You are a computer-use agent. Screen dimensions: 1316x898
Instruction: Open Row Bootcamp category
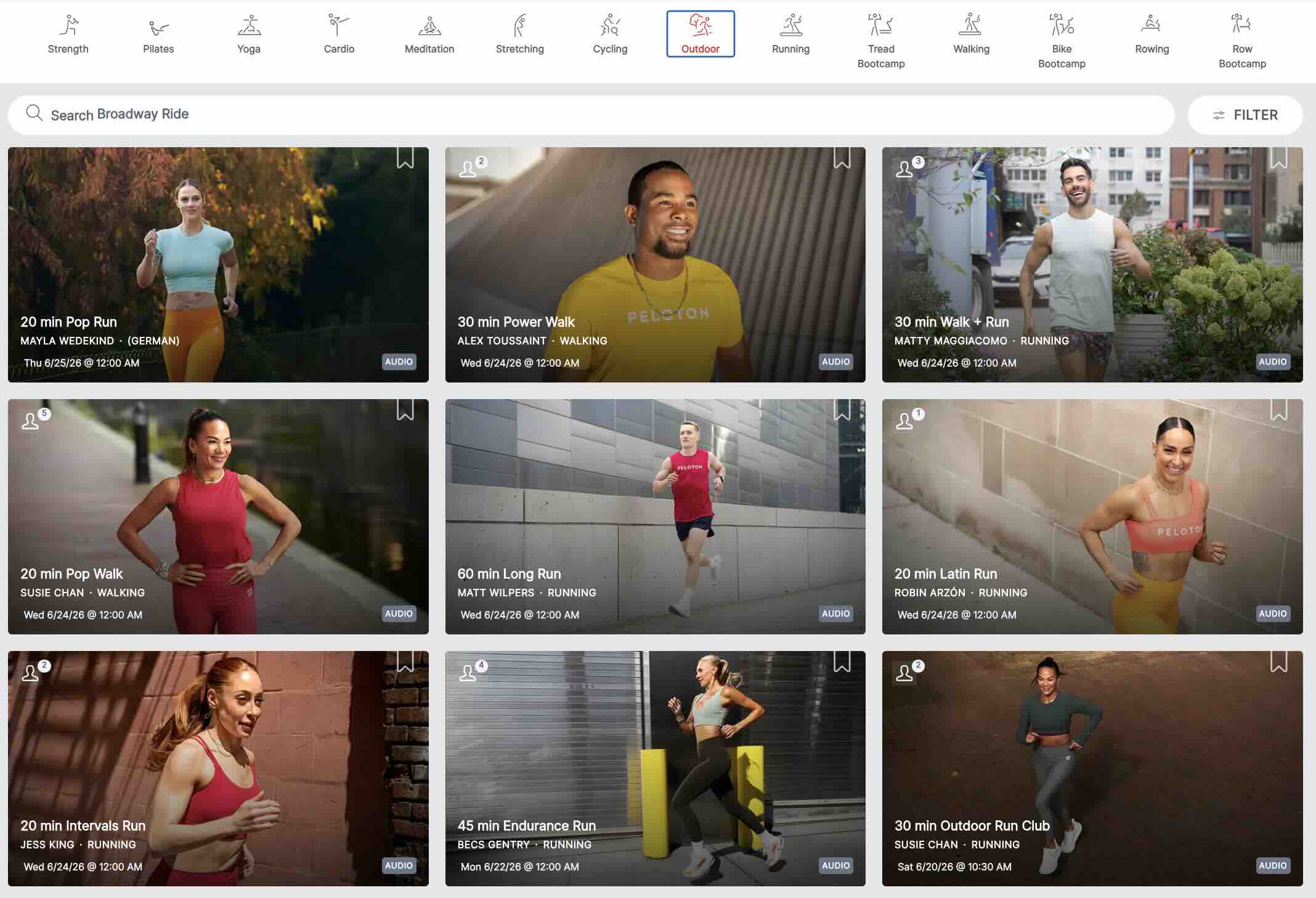click(1242, 41)
